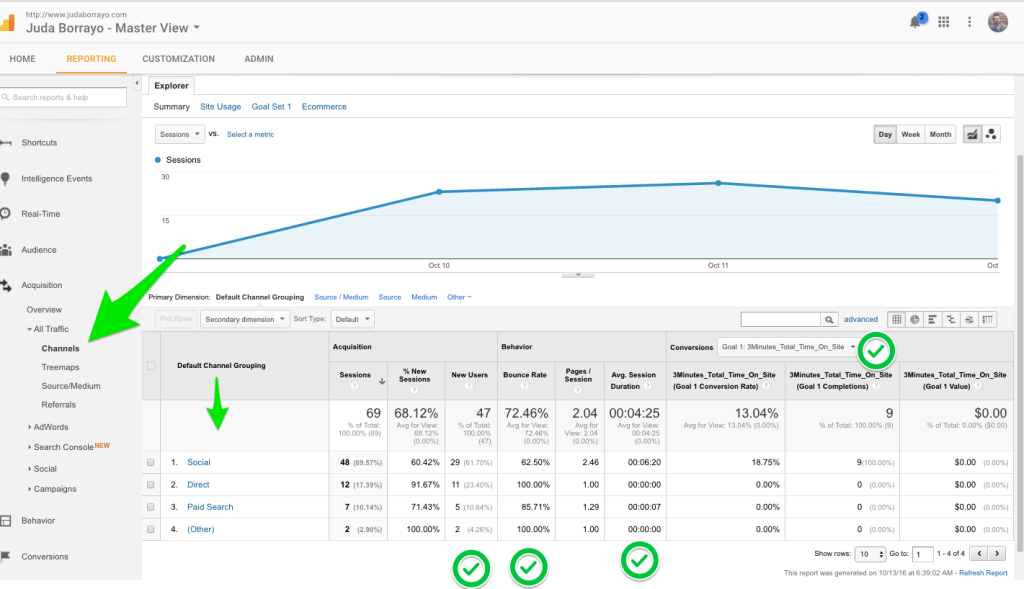
Task: Open the Social channel row link
Action: click(199, 462)
